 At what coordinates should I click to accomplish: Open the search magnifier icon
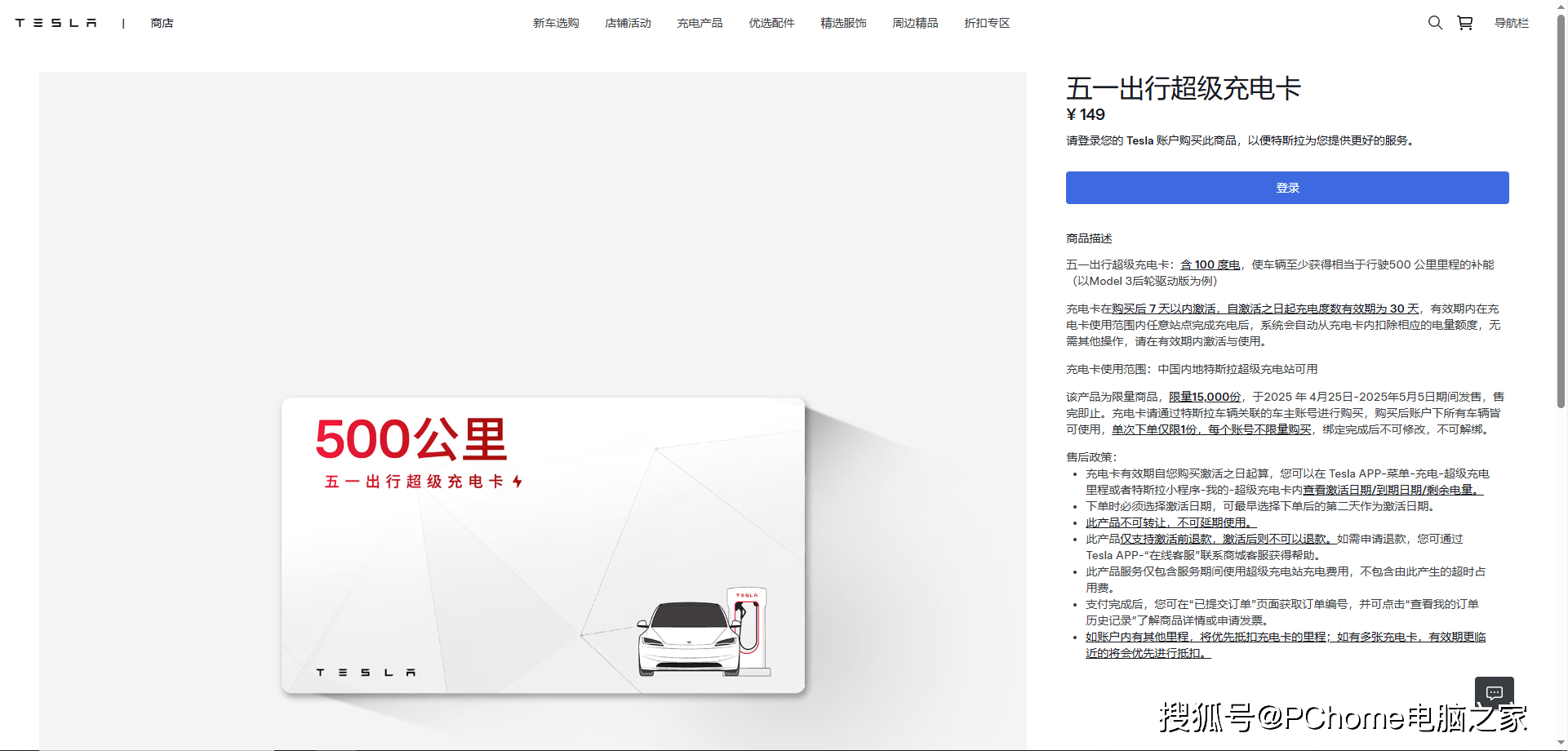click(x=1435, y=23)
